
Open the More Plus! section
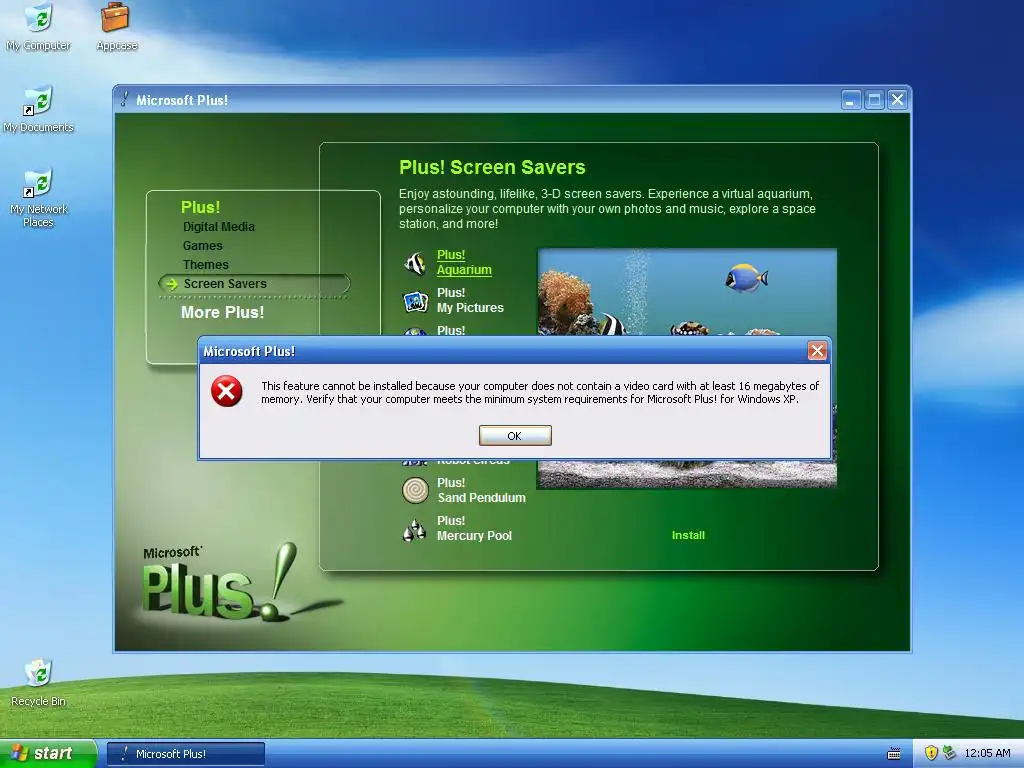tap(223, 312)
